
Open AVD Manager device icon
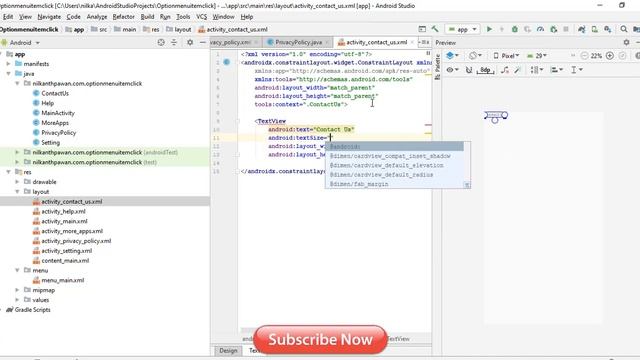coord(595,29)
